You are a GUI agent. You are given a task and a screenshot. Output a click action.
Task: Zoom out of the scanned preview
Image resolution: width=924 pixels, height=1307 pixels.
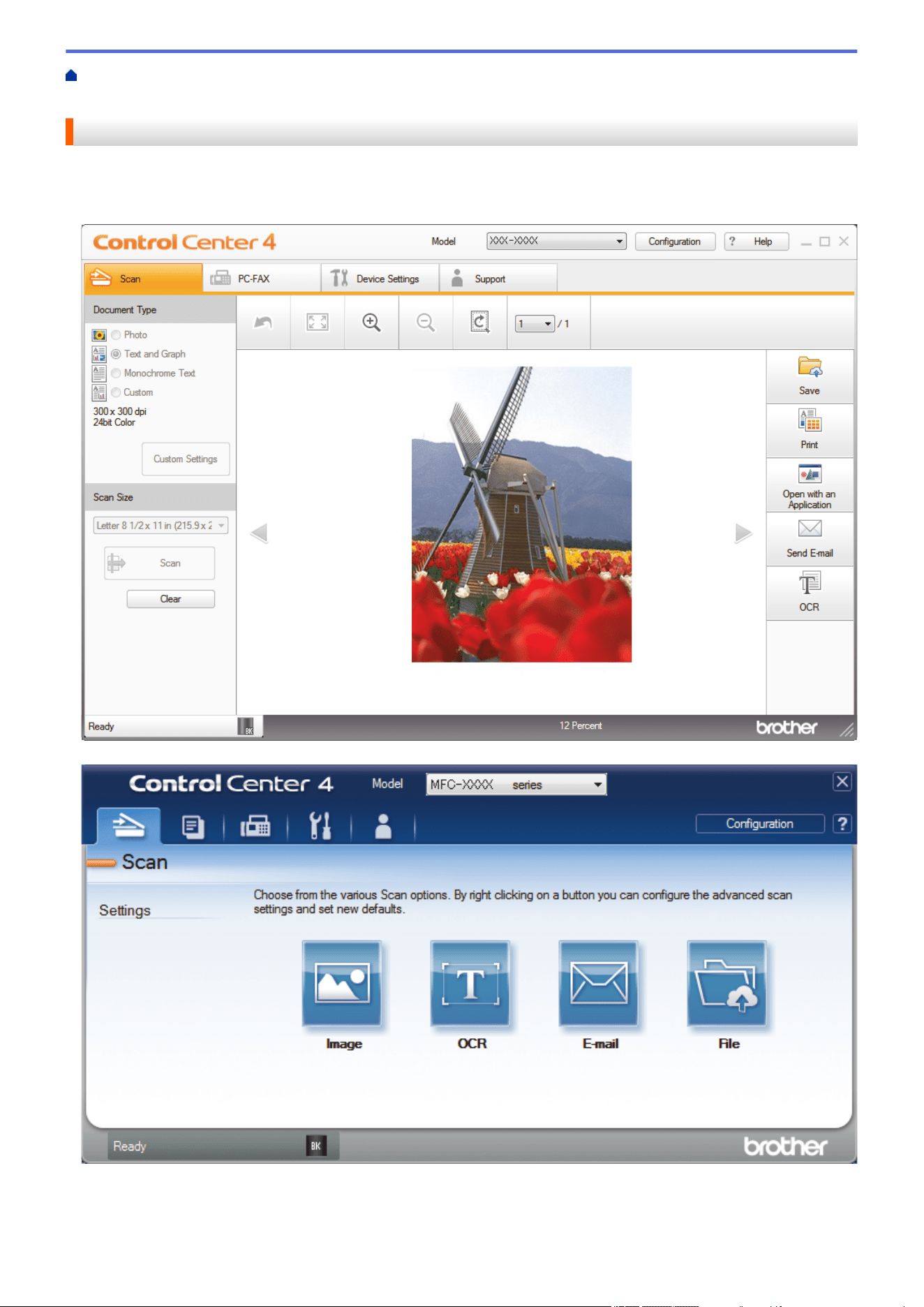click(x=426, y=322)
